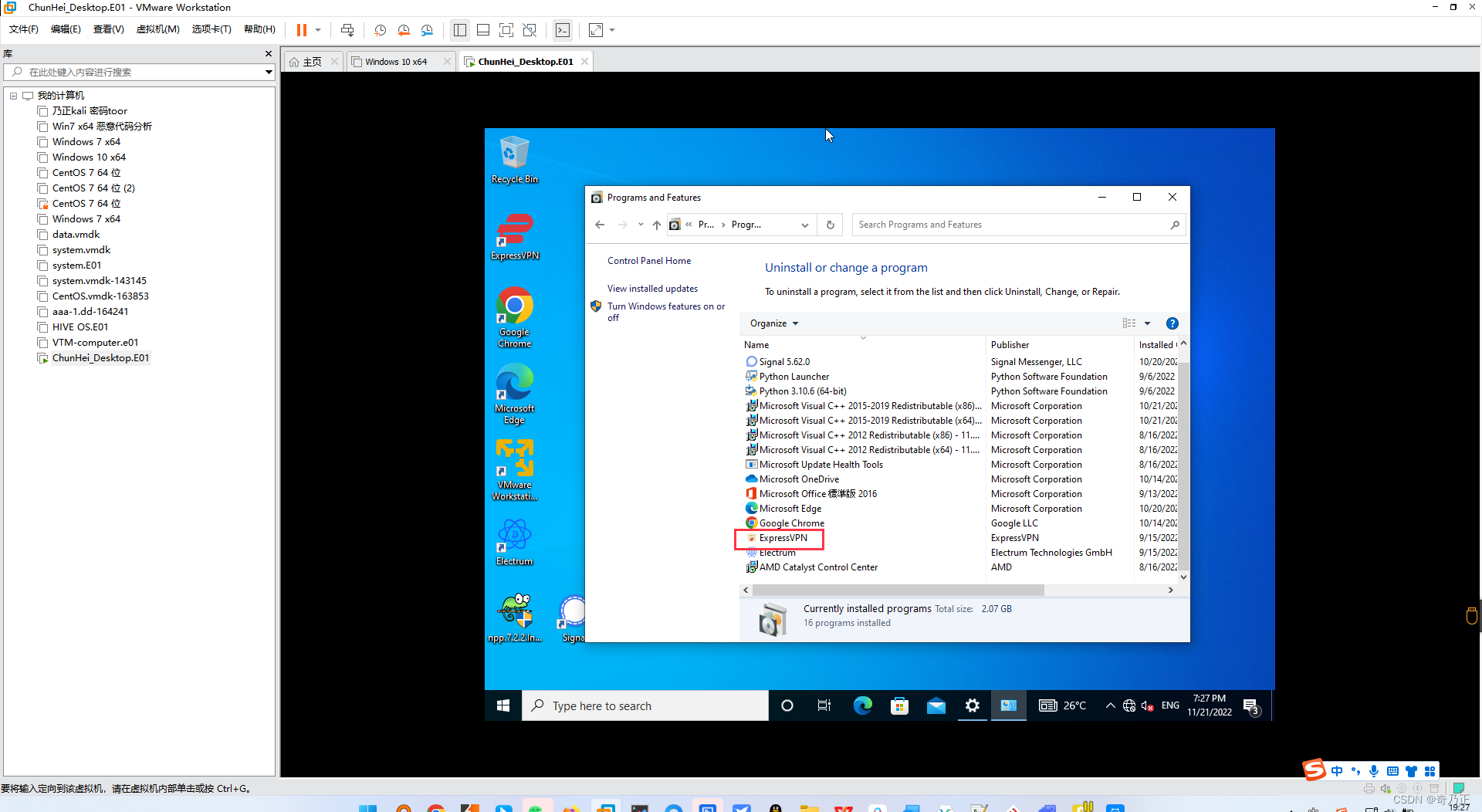
Task: Open Recycle Bin desktop icon
Action: coord(515,160)
